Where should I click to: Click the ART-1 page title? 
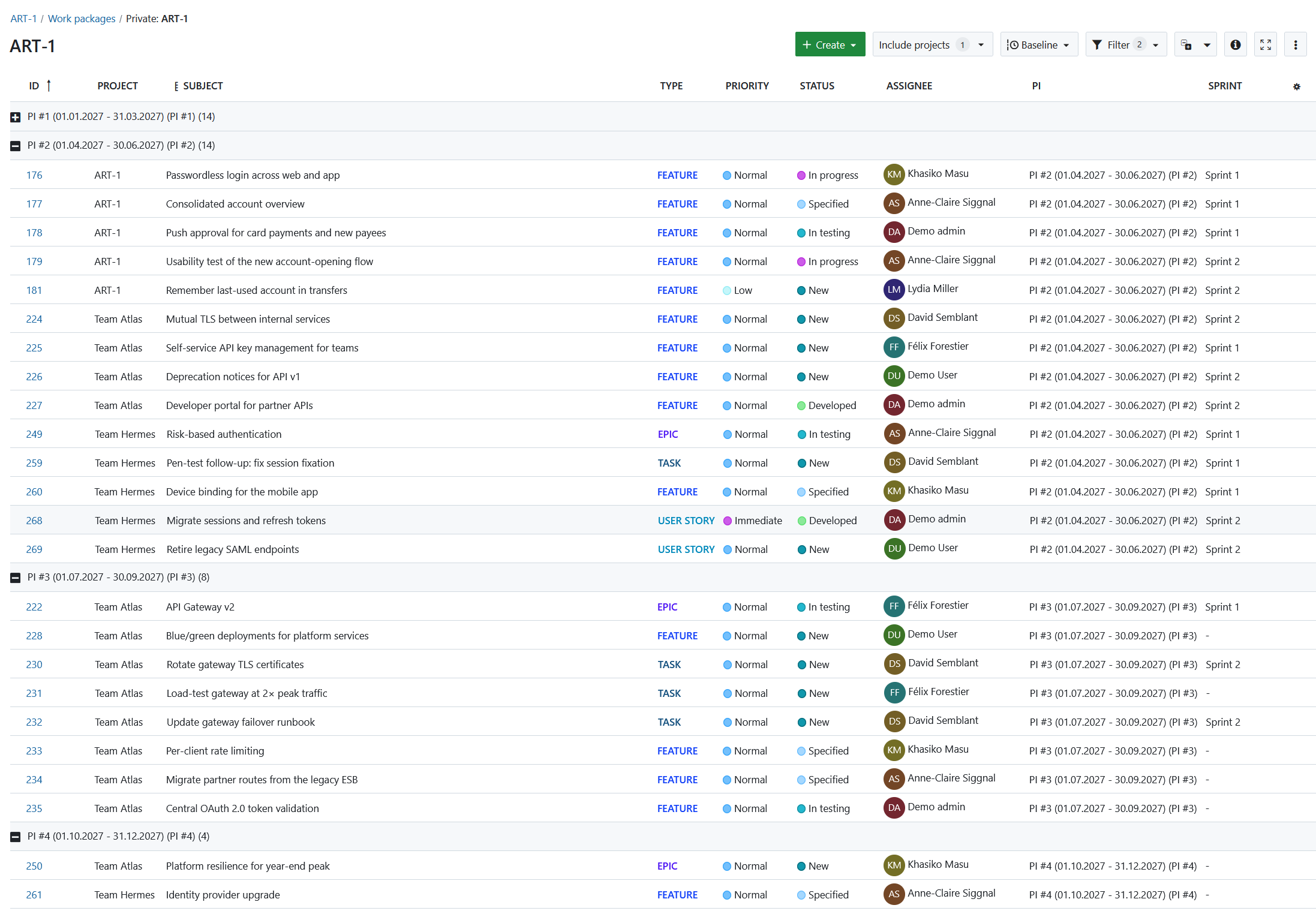pyautogui.click(x=32, y=46)
